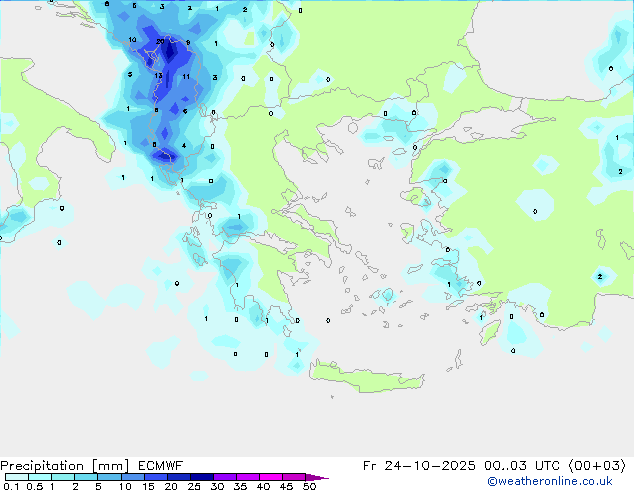Click the 20 mm value on the map

pos(160,42)
